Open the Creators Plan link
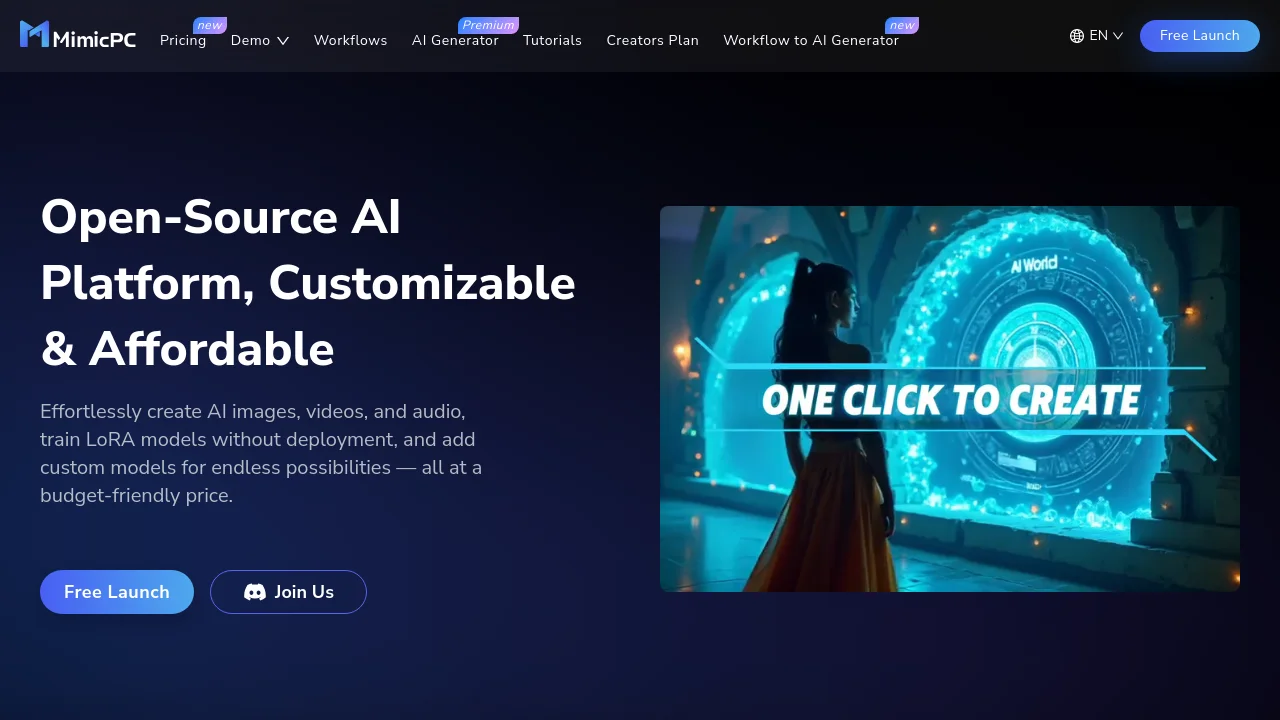The height and width of the screenshot is (720, 1280). [652, 41]
